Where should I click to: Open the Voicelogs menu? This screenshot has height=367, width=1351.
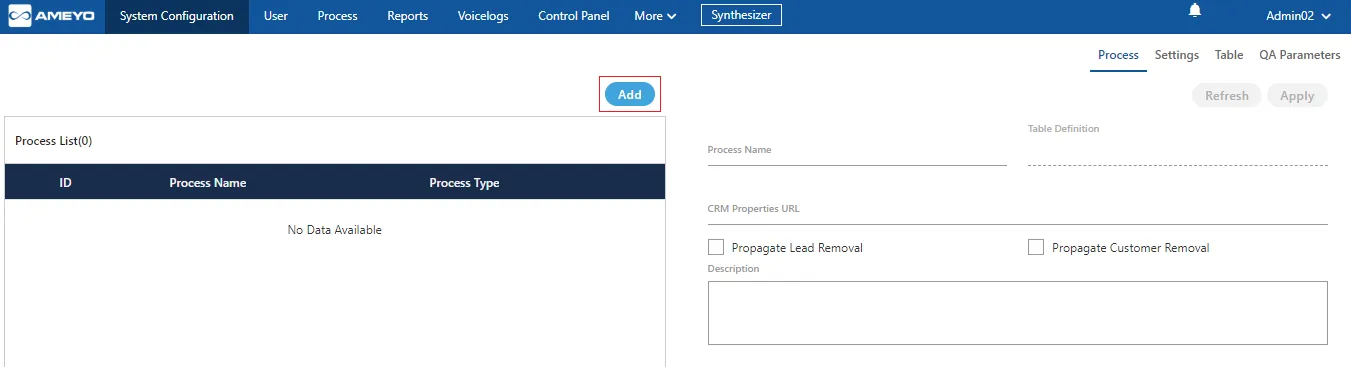coord(483,16)
